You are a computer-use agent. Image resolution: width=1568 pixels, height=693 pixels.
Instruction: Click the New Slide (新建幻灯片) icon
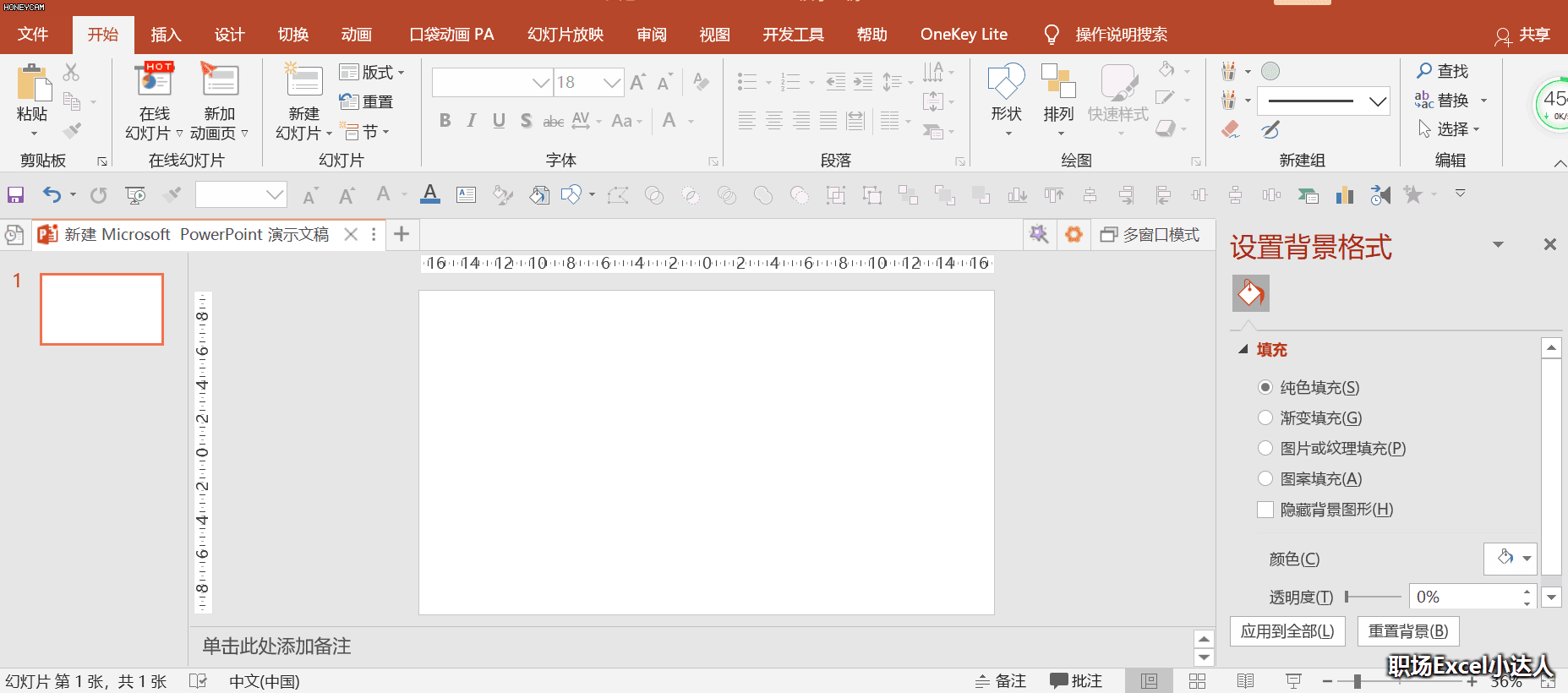[303, 80]
